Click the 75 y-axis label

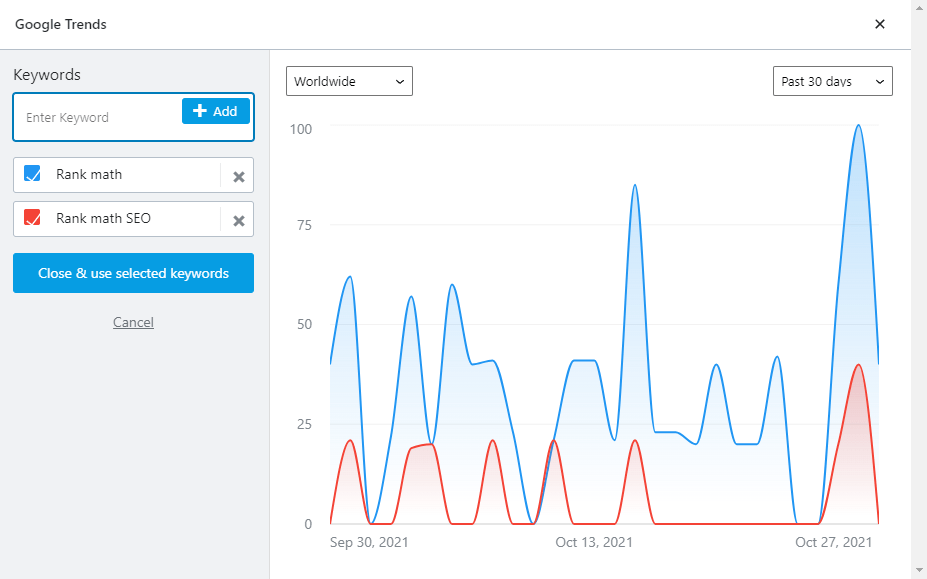pos(304,225)
